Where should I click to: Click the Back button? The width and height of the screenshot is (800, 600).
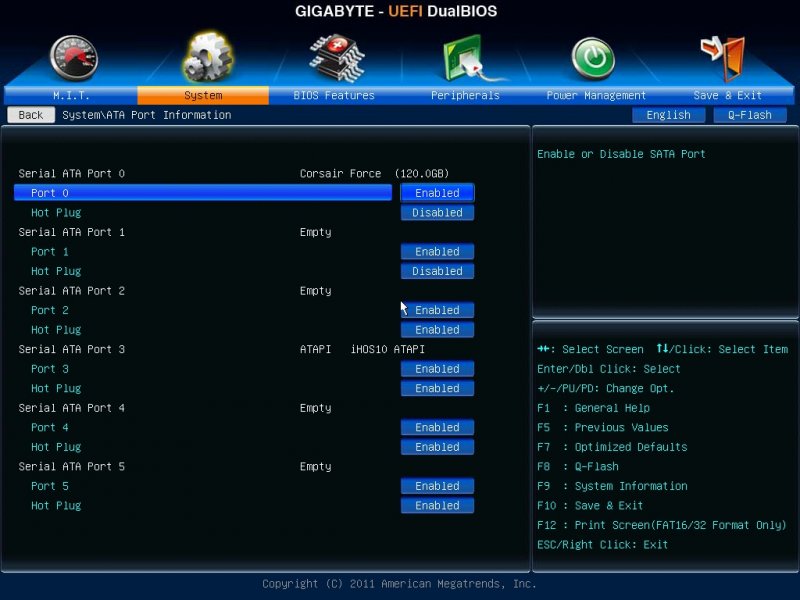pos(29,115)
